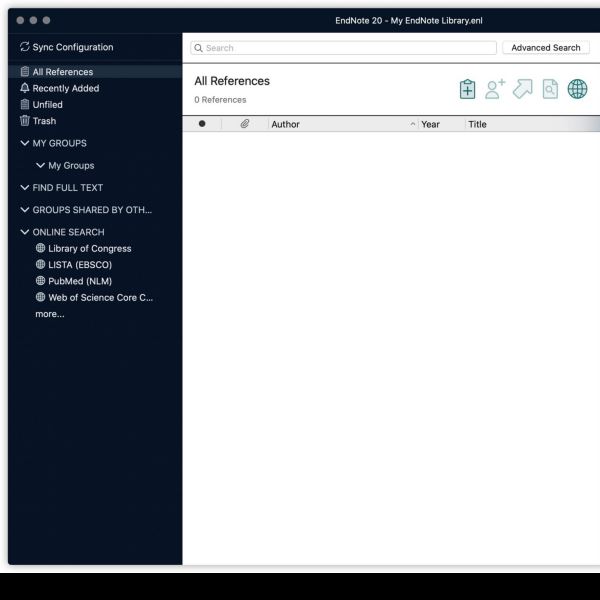Click the Trash can icon
This screenshot has width=600, height=600.
click(x=24, y=121)
